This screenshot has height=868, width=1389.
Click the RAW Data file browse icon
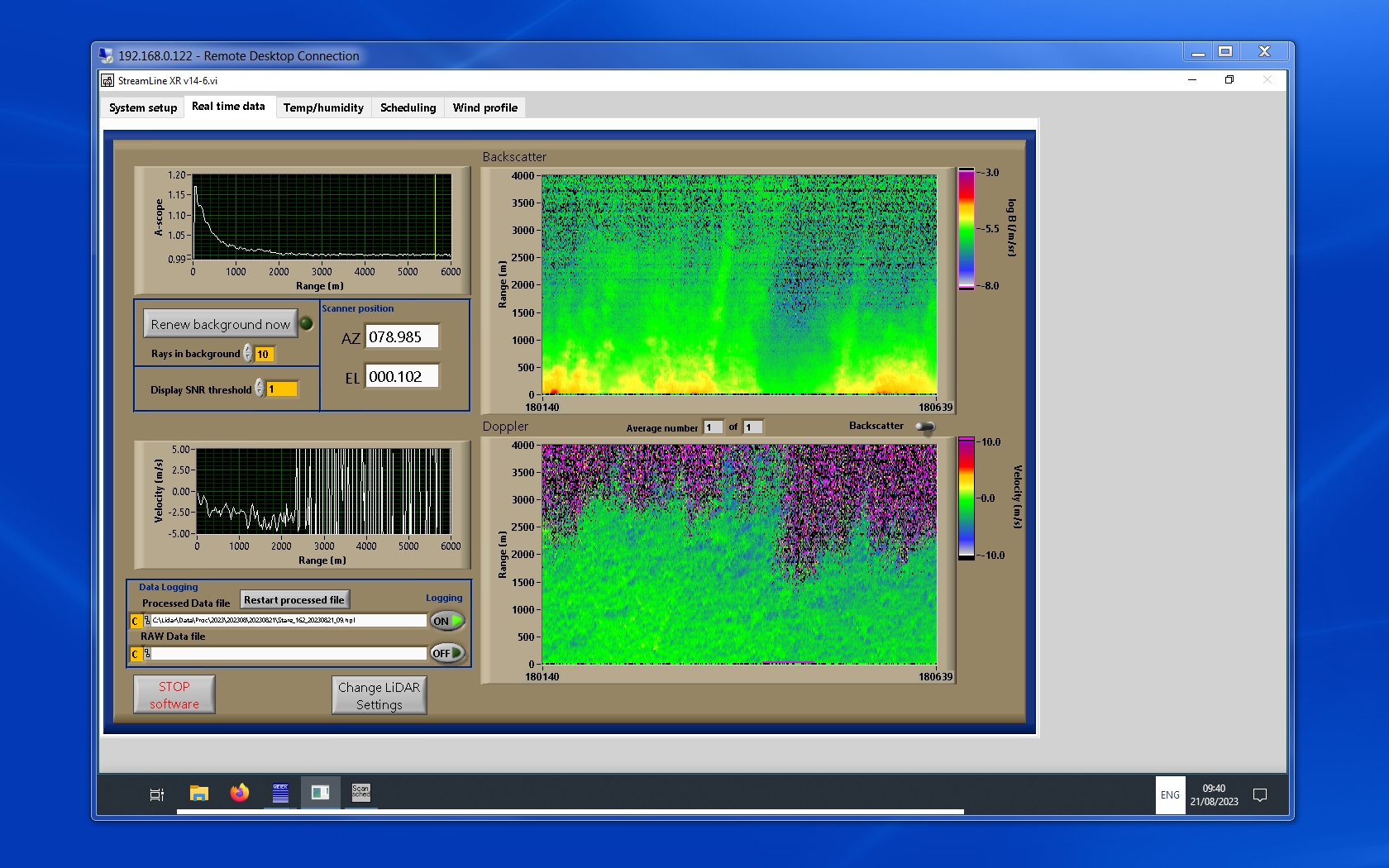click(x=147, y=654)
